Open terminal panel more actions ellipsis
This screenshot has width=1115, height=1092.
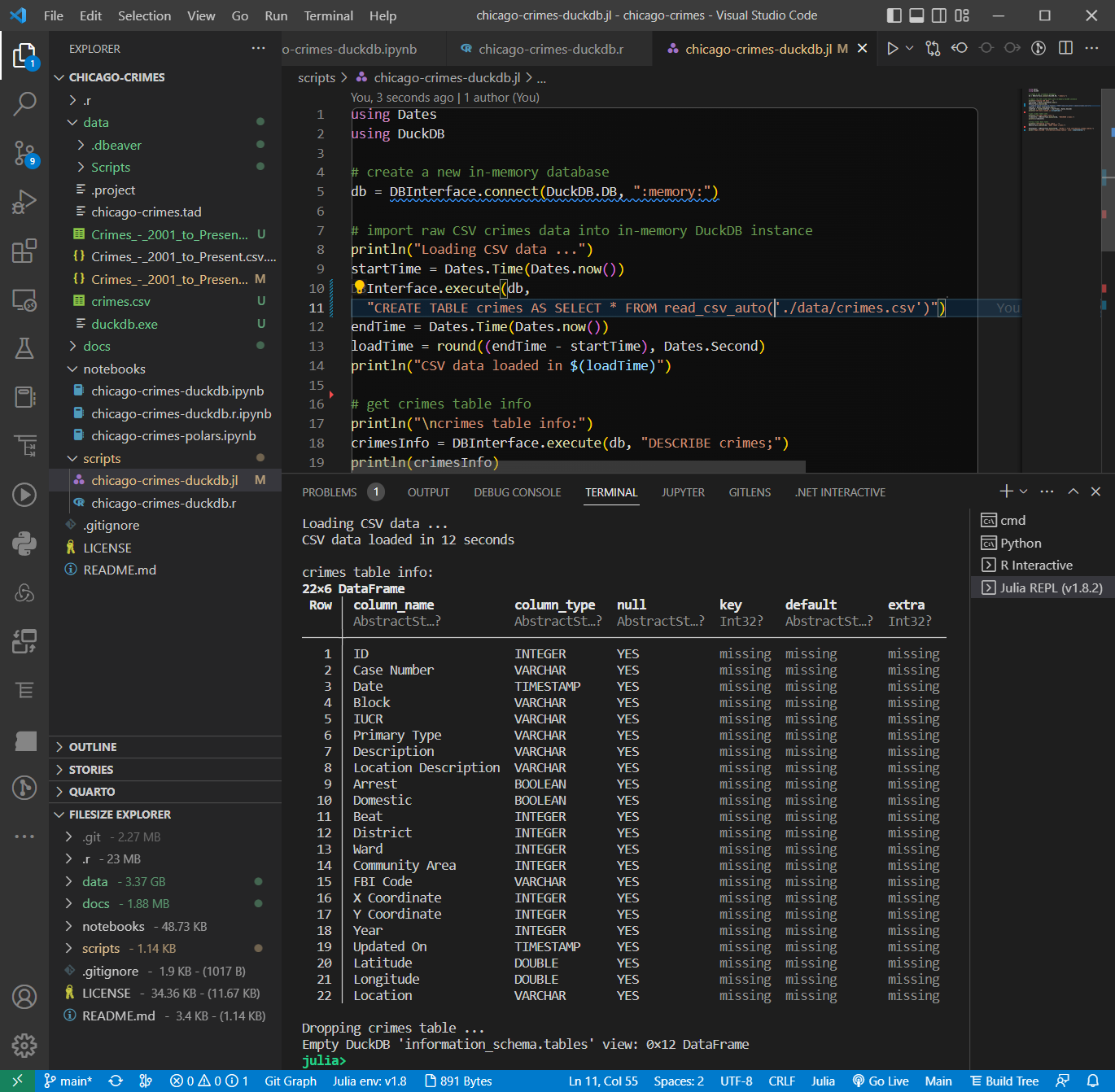pos(1047,491)
